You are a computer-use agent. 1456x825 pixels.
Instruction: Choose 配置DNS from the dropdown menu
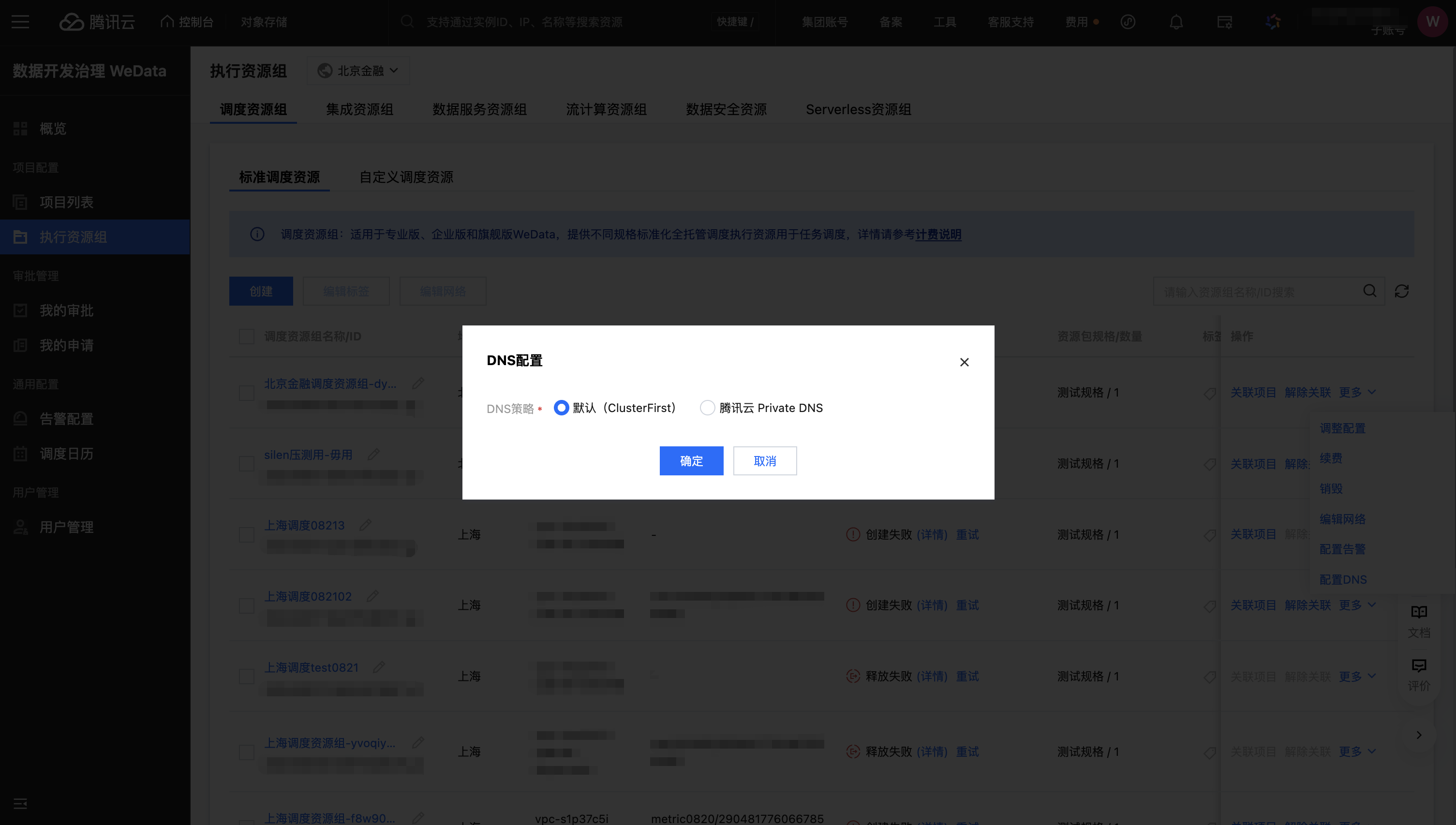(1343, 579)
